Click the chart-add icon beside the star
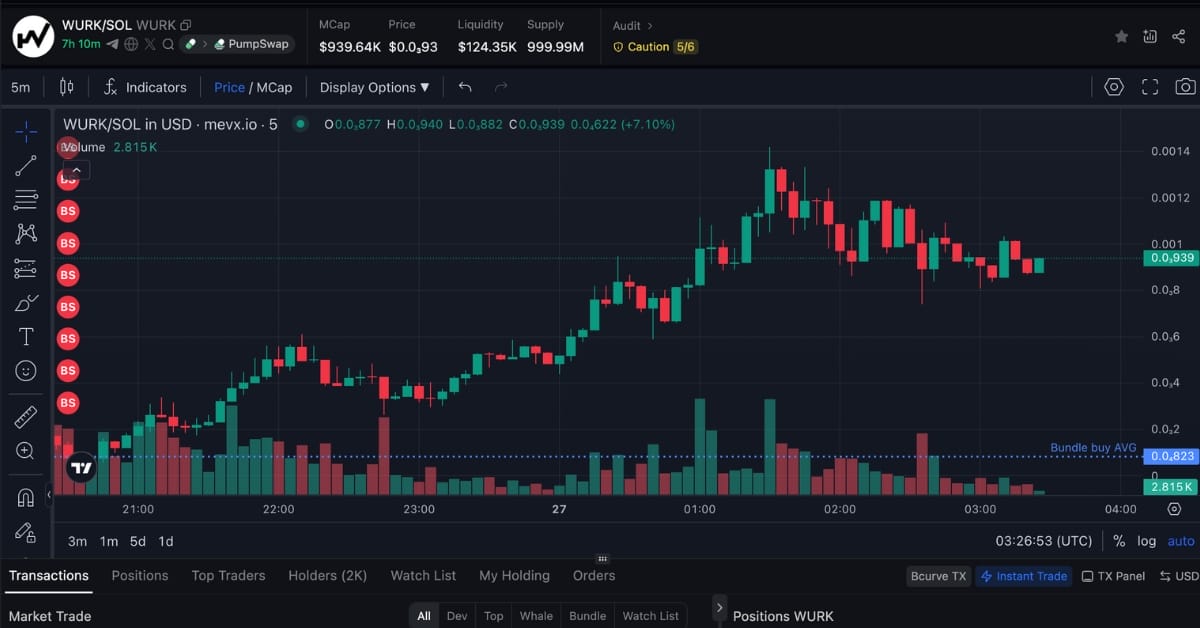The image size is (1200, 628). point(1150,36)
